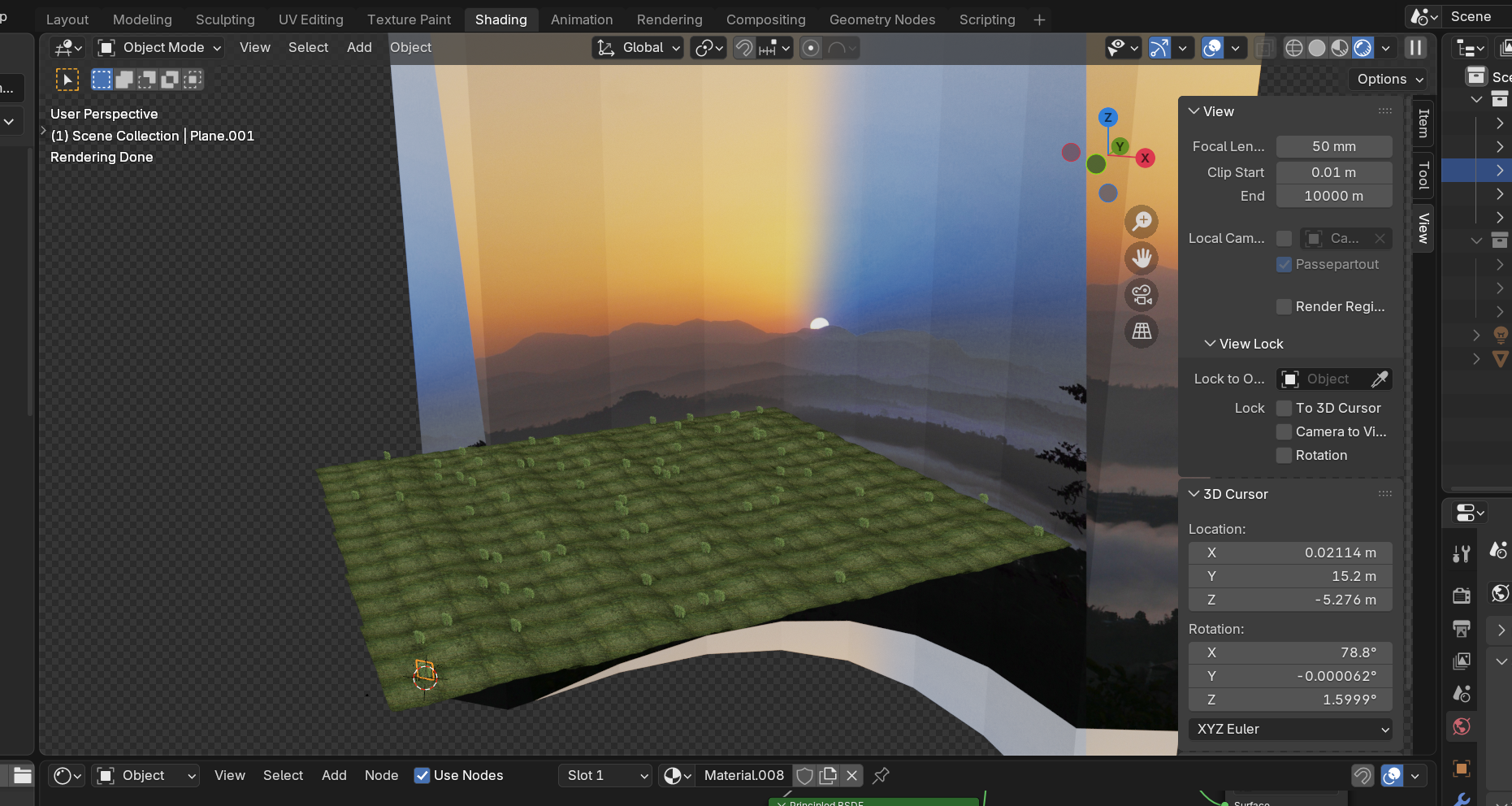The height and width of the screenshot is (806, 1512).
Task: Select the Material Preview shading mode
Action: pos(1340,48)
